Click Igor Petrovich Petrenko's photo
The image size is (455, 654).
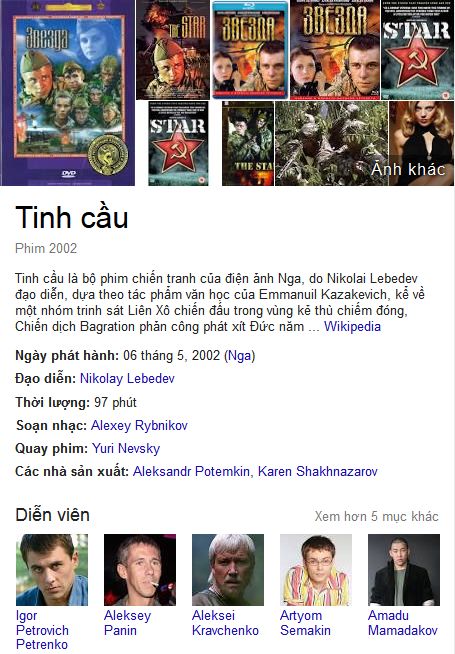(x=52, y=570)
